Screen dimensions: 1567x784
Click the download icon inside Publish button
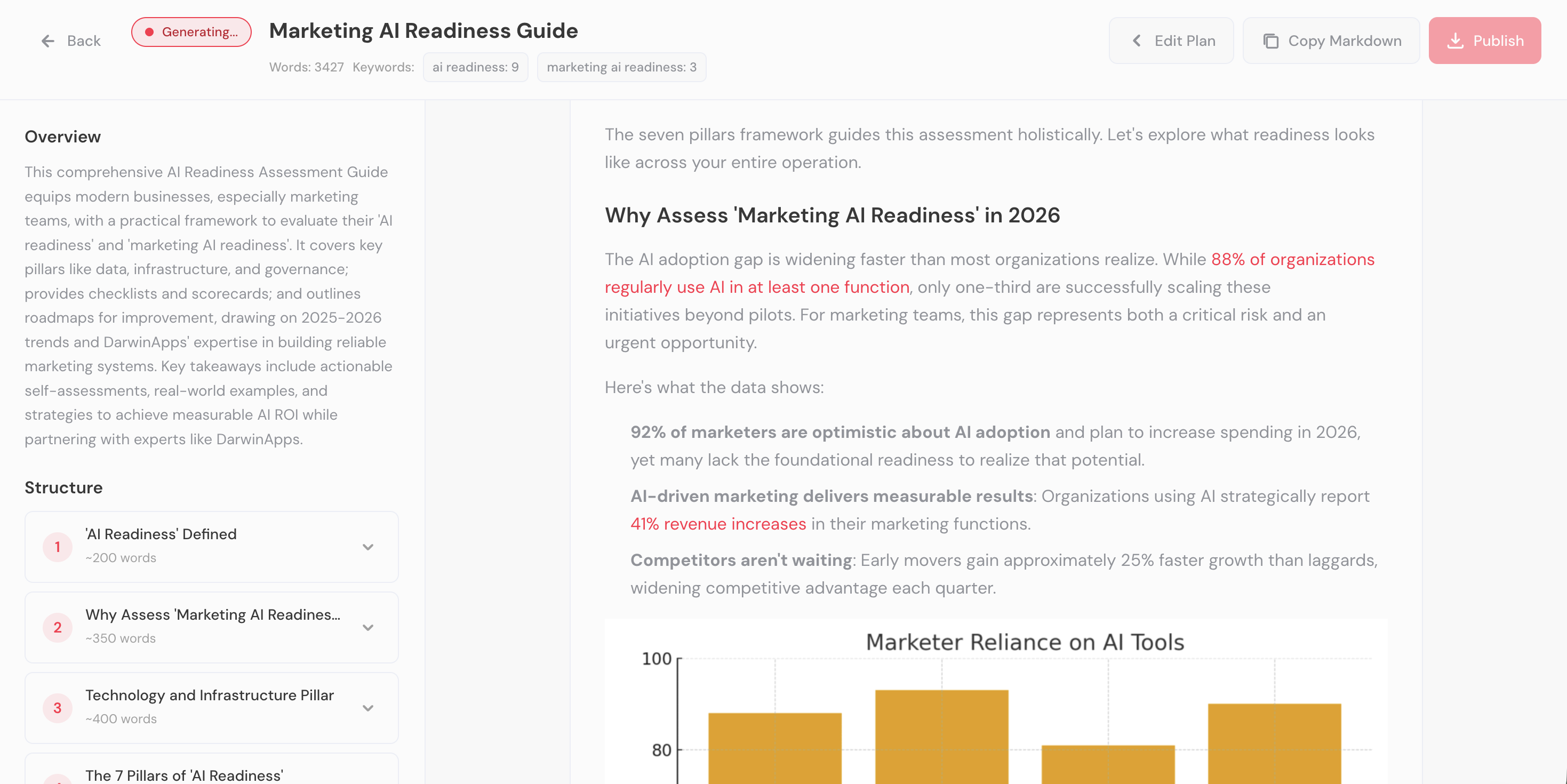tap(1456, 40)
